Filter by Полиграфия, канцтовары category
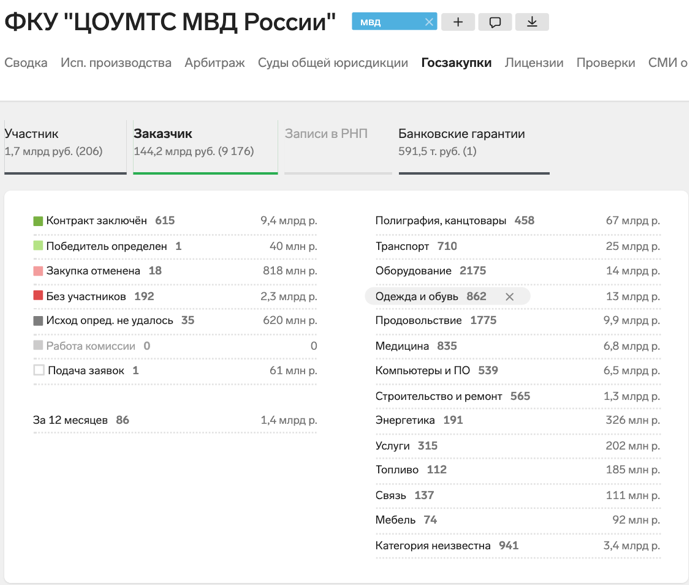The width and height of the screenshot is (689, 585). pos(518,221)
